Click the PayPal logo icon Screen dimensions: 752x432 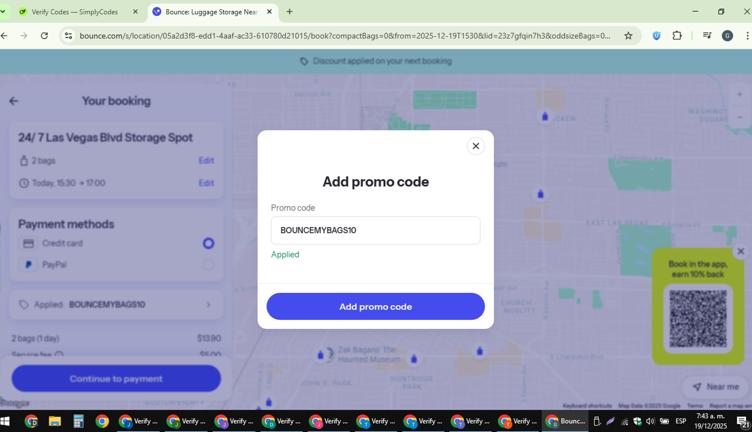pyautogui.click(x=28, y=265)
